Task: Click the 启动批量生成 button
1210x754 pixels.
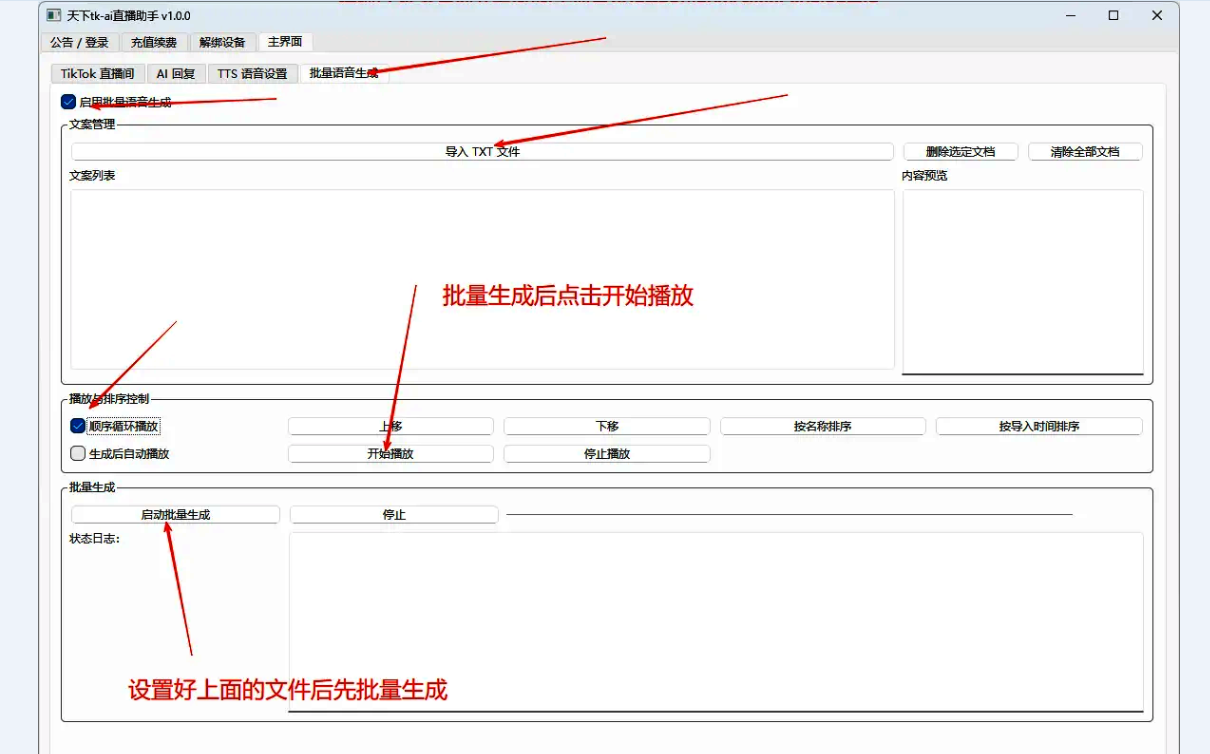Action: pos(175,515)
